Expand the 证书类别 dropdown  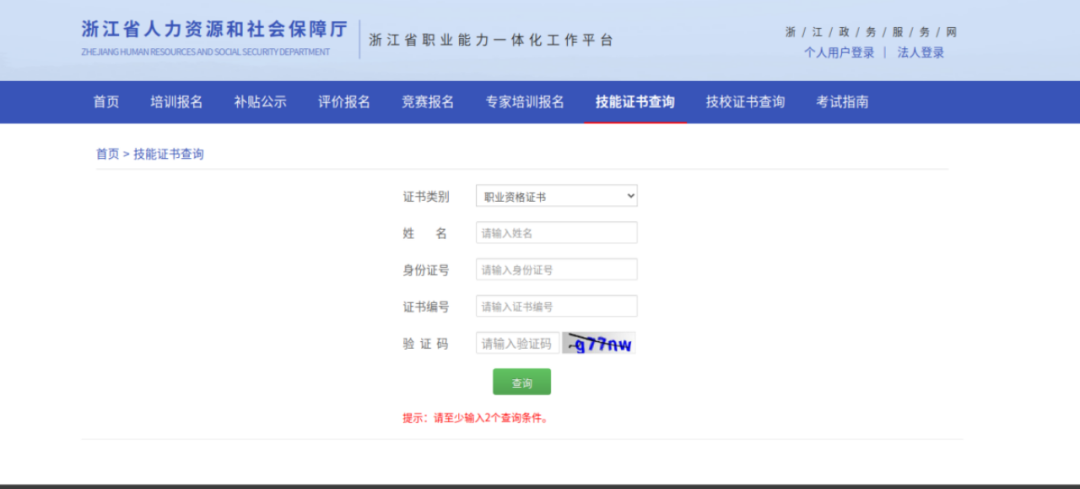[x=557, y=196]
